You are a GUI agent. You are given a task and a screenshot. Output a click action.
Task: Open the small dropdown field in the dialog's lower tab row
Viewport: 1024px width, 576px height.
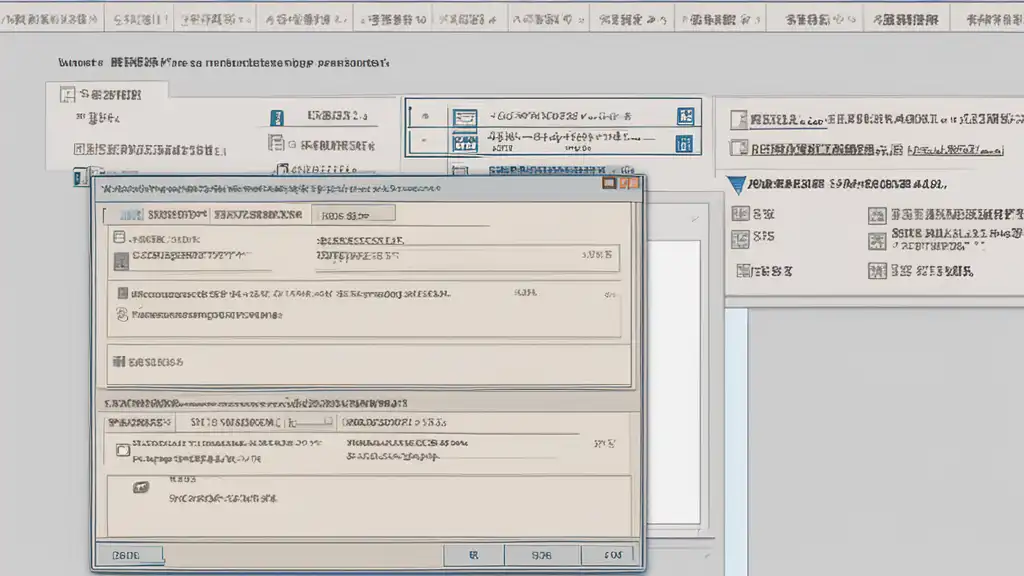click(x=310, y=423)
